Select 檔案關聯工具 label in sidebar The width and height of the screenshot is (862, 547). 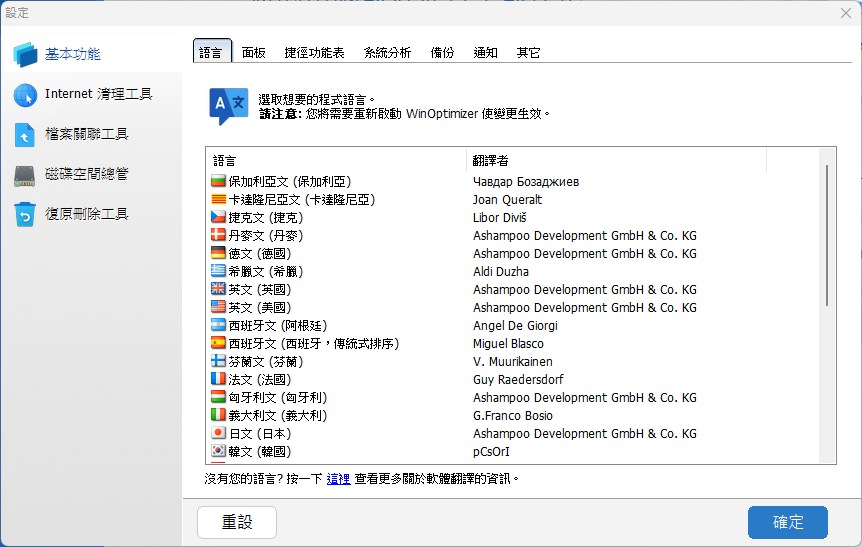pos(87,134)
